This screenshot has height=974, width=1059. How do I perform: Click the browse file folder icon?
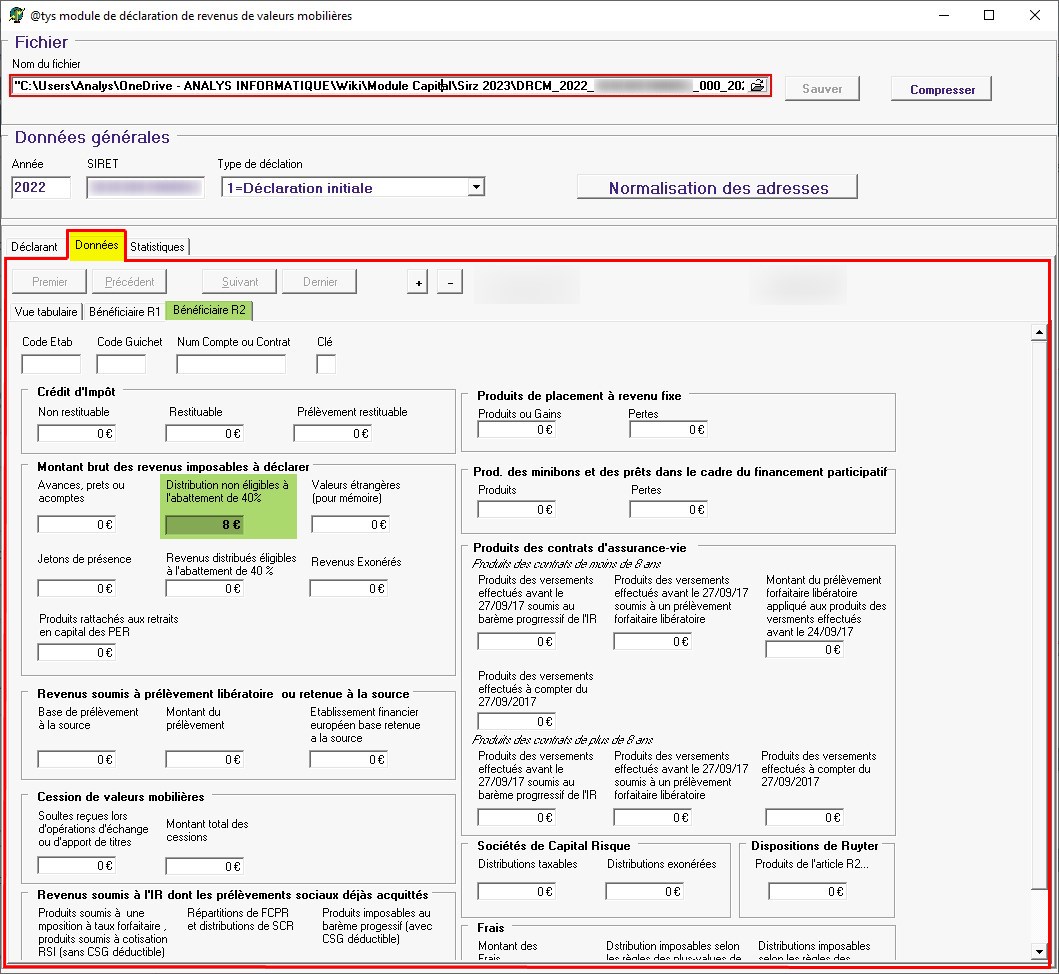pyautogui.click(x=758, y=87)
